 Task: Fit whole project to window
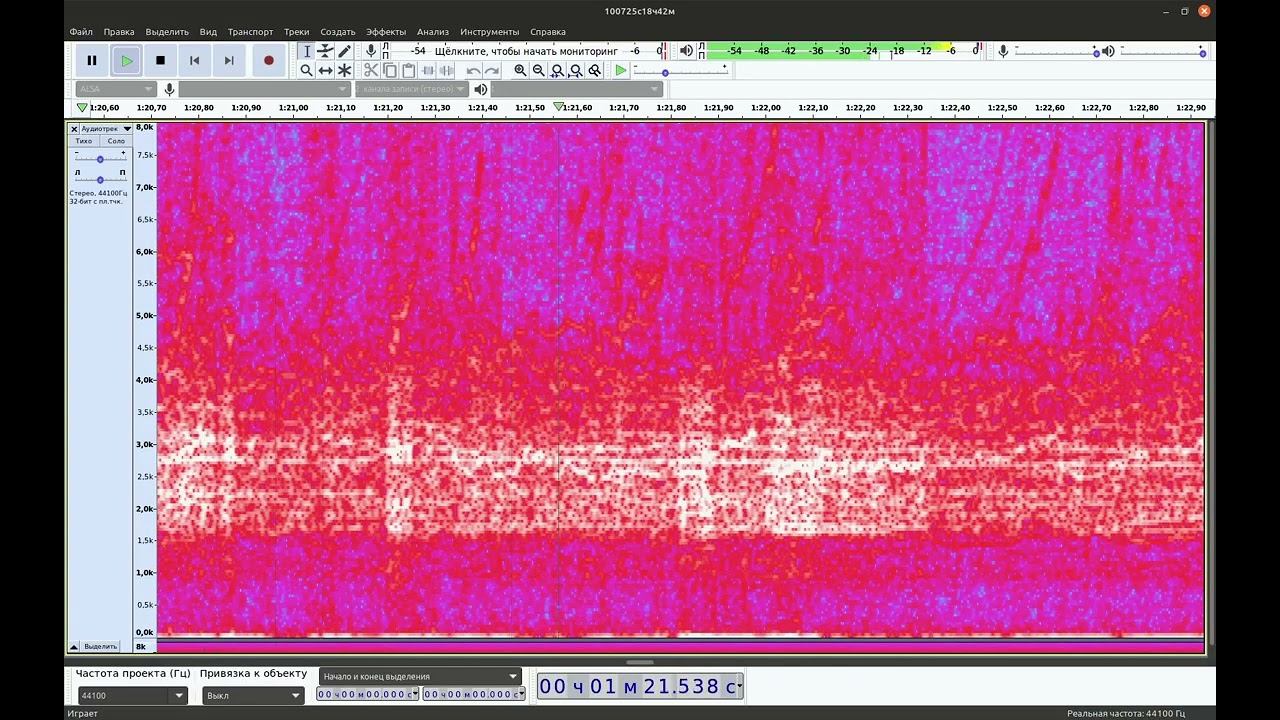576,70
